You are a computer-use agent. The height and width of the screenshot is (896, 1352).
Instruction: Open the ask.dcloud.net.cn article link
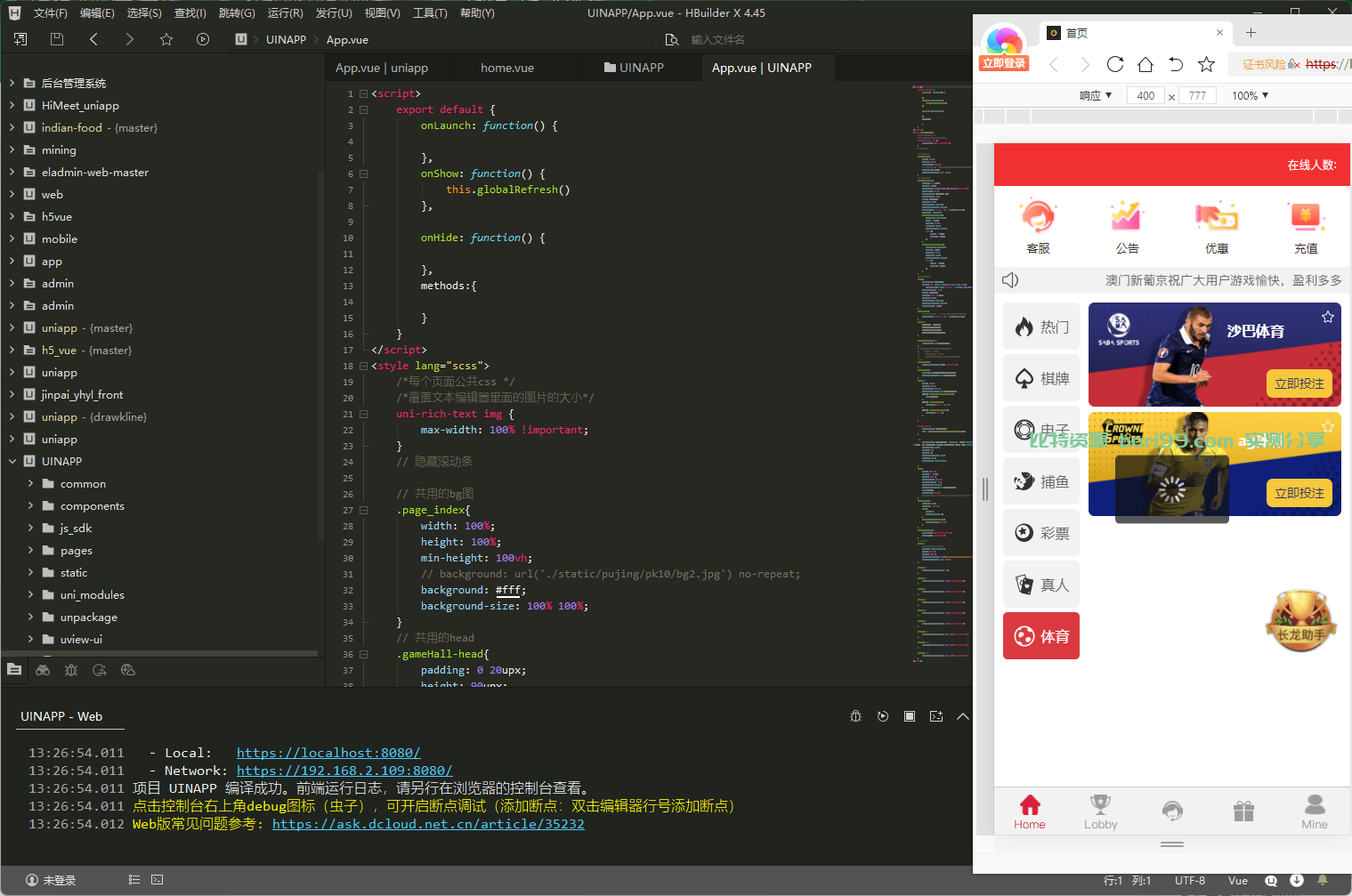(x=428, y=824)
